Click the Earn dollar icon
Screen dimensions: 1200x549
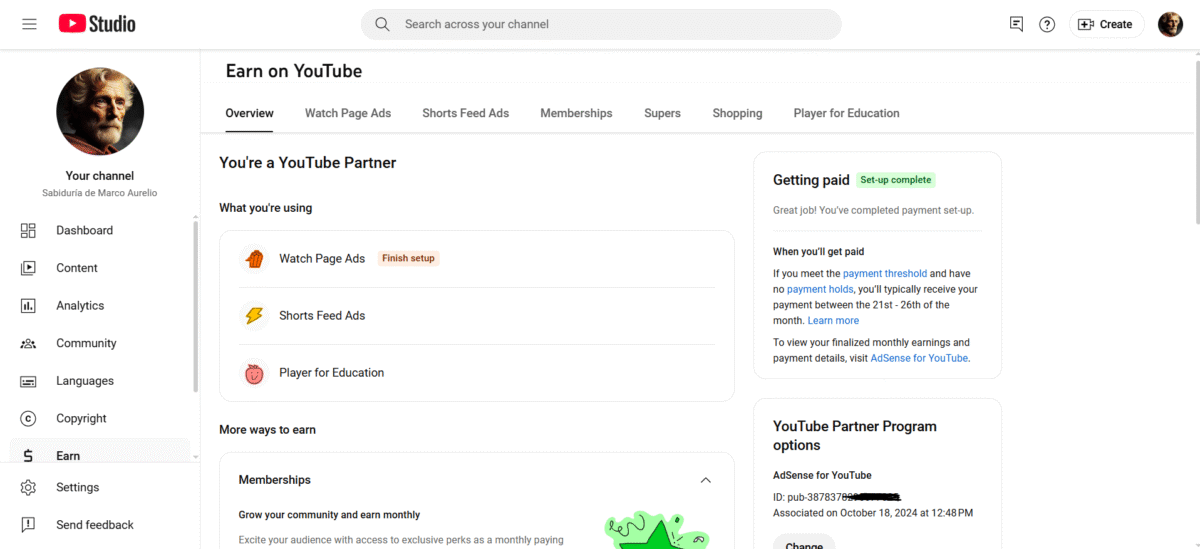tap(28, 456)
